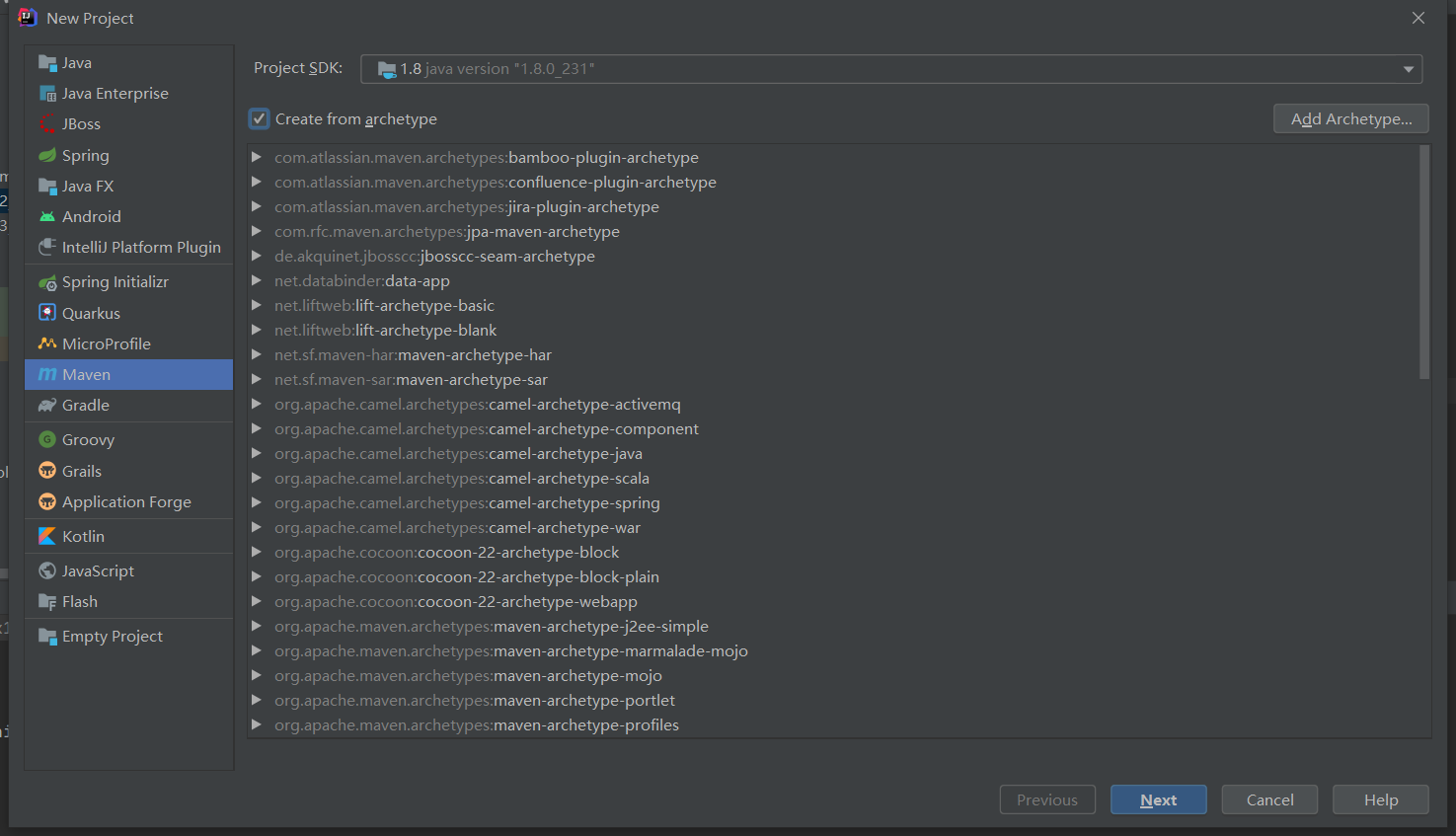Expand jbosscc-seam-archetype node

257,256
